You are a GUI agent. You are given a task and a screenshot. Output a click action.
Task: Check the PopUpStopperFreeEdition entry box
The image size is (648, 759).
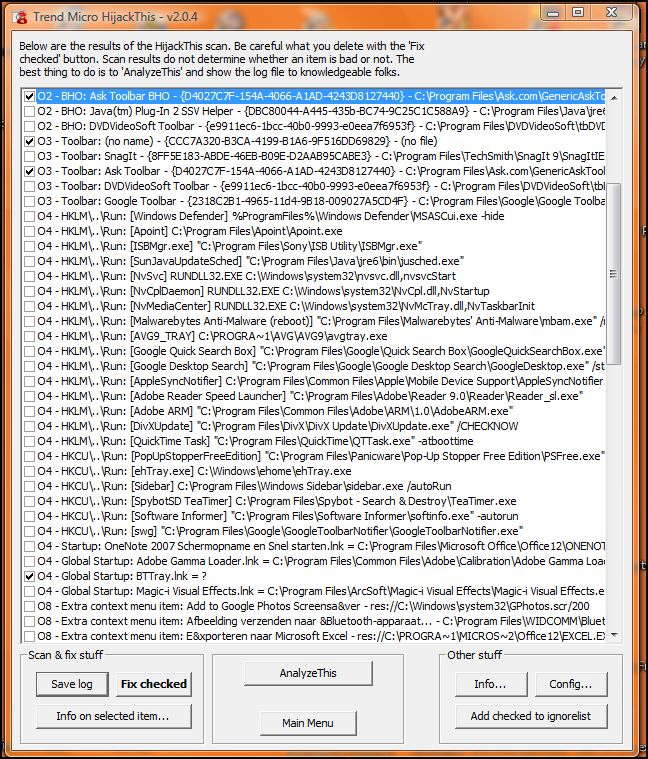tap(30, 456)
